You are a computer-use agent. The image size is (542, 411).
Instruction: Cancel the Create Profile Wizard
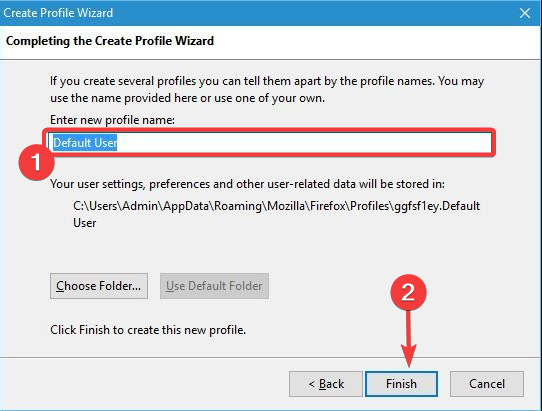click(x=487, y=384)
